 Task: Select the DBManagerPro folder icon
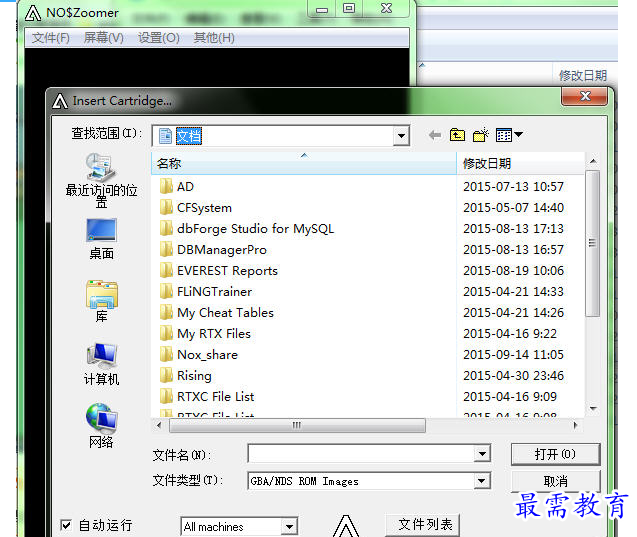pyautogui.click(x=166, y=250)
